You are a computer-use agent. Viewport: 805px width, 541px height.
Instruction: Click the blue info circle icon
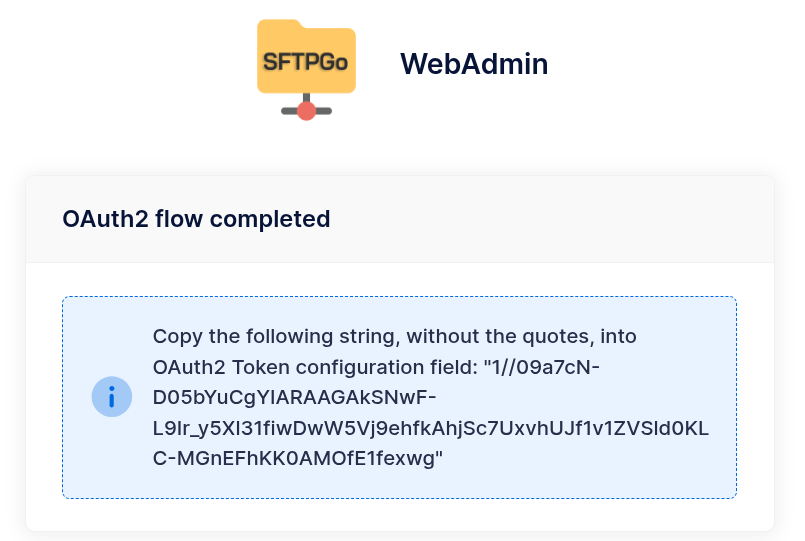(112, 397)
